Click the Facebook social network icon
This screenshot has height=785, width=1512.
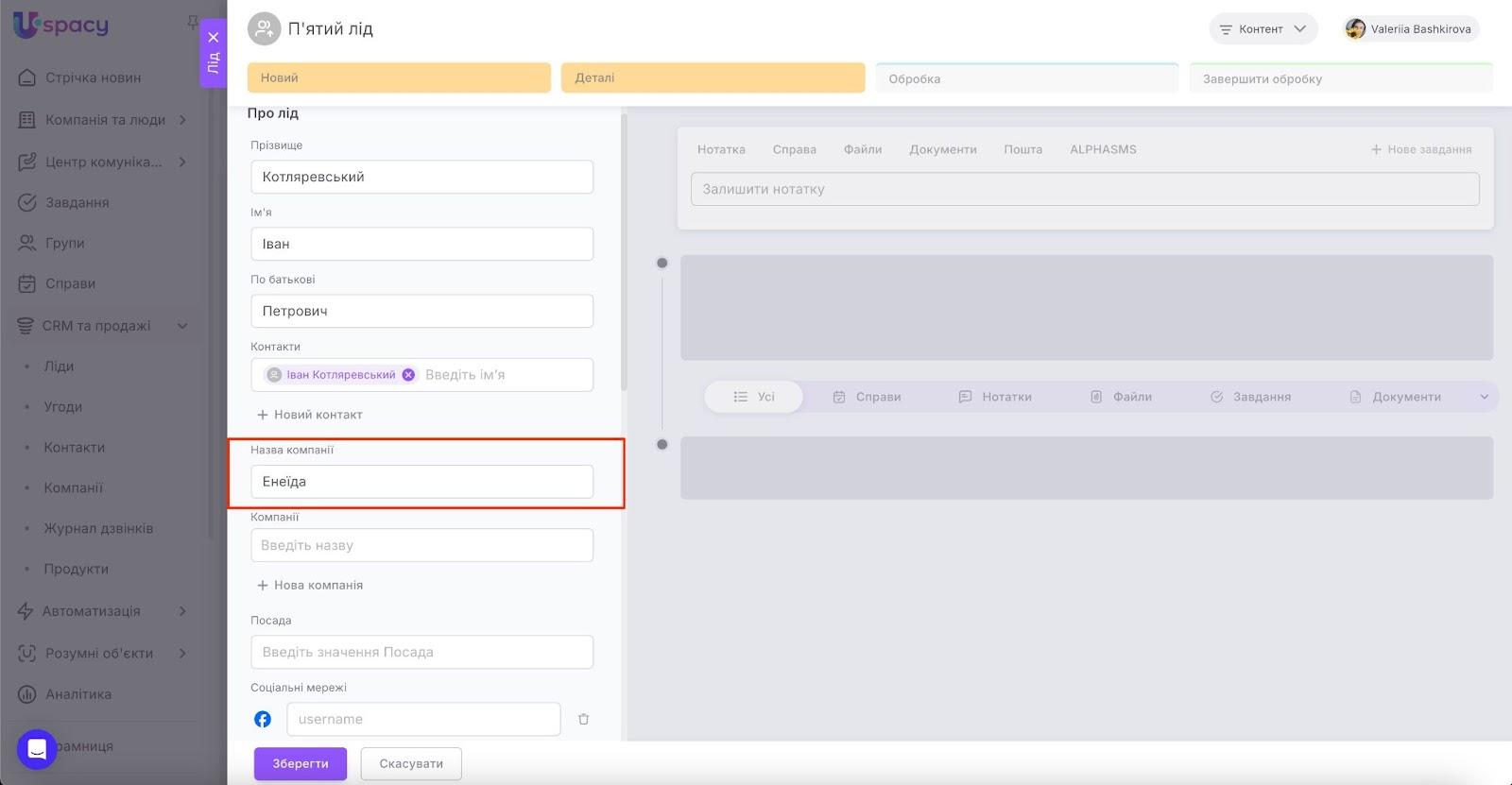(263, 720)
